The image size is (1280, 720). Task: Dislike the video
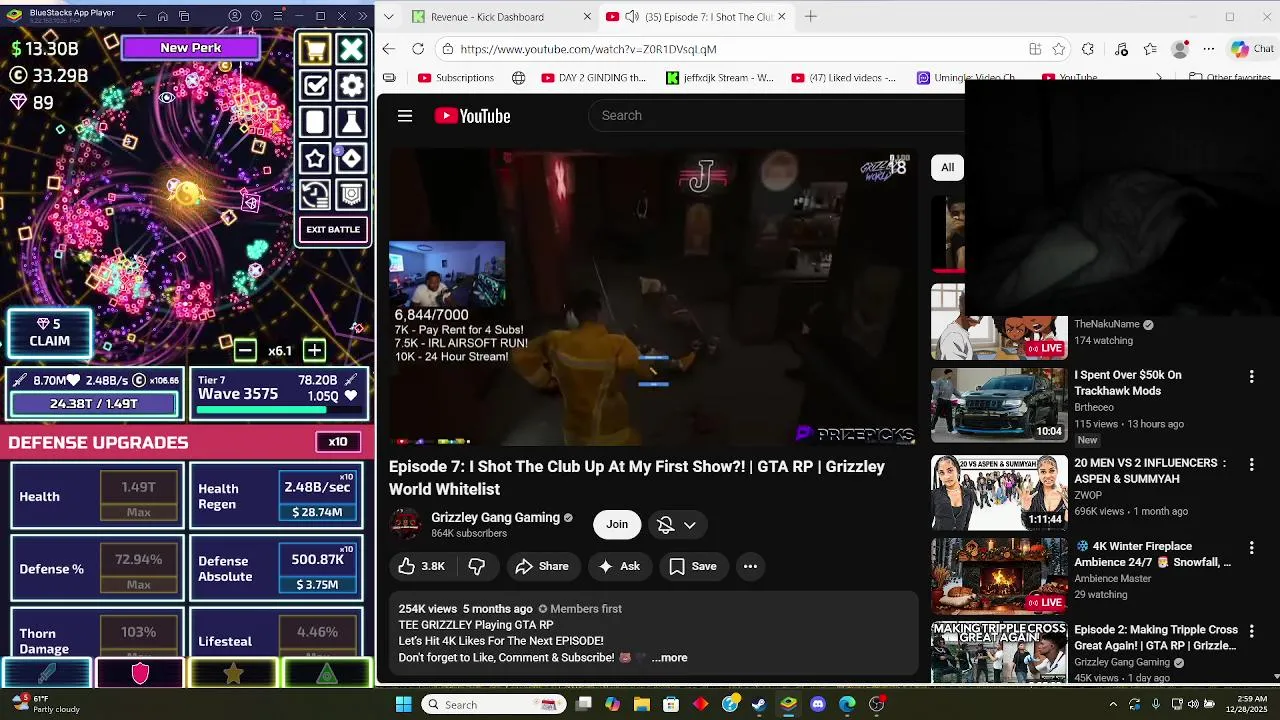(477, 566)
